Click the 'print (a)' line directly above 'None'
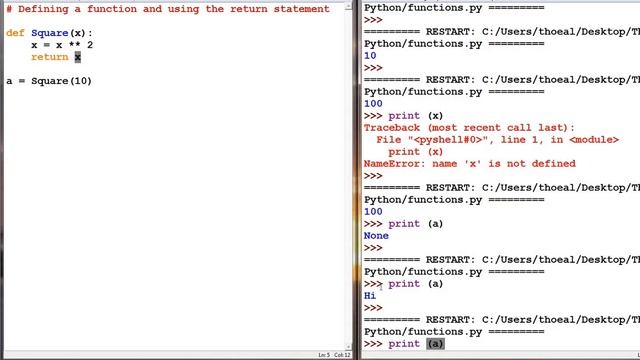The width and height of the screenshot is (640, 360). click(x=403, y=224)
